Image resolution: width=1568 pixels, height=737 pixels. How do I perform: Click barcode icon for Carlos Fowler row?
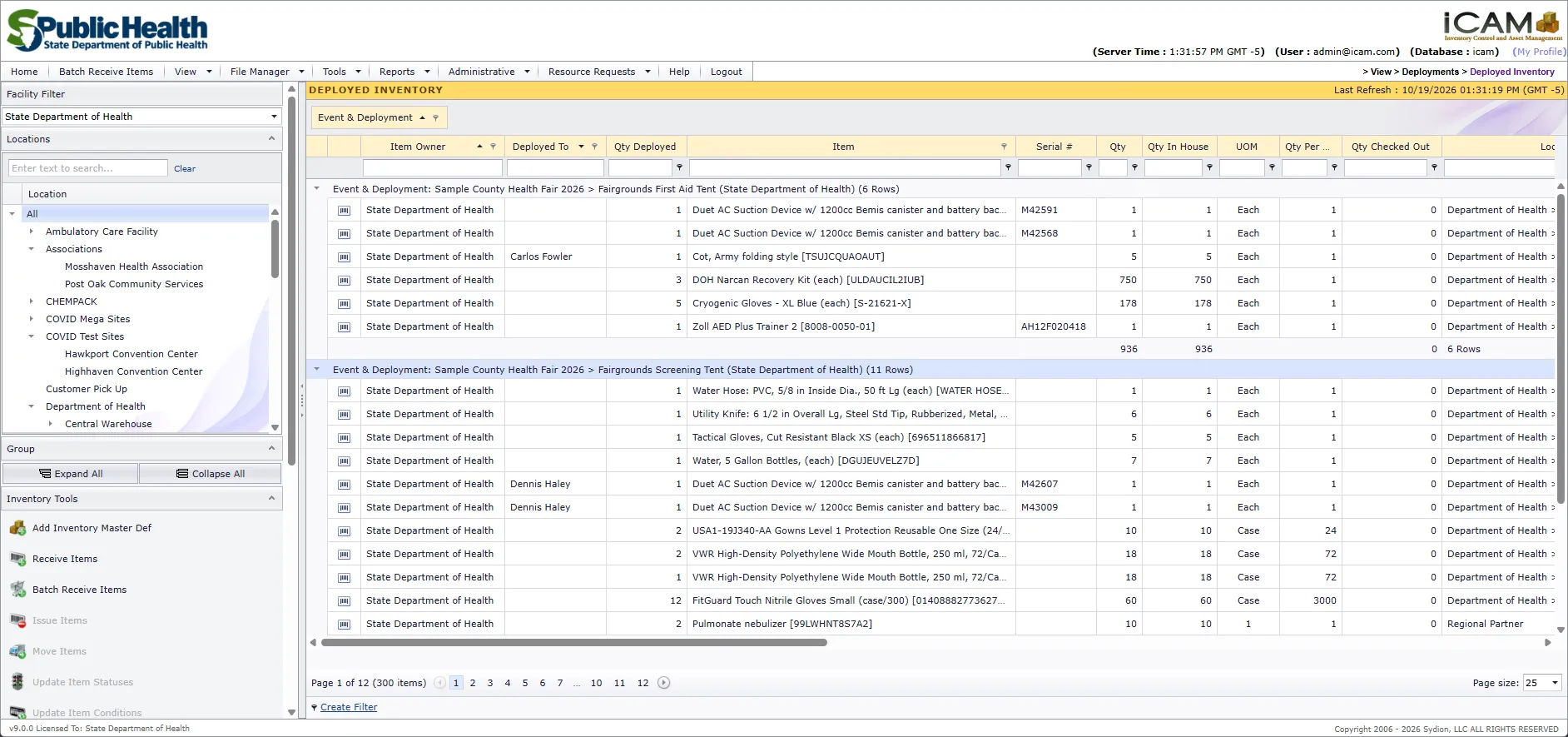(x=344, y=257)
